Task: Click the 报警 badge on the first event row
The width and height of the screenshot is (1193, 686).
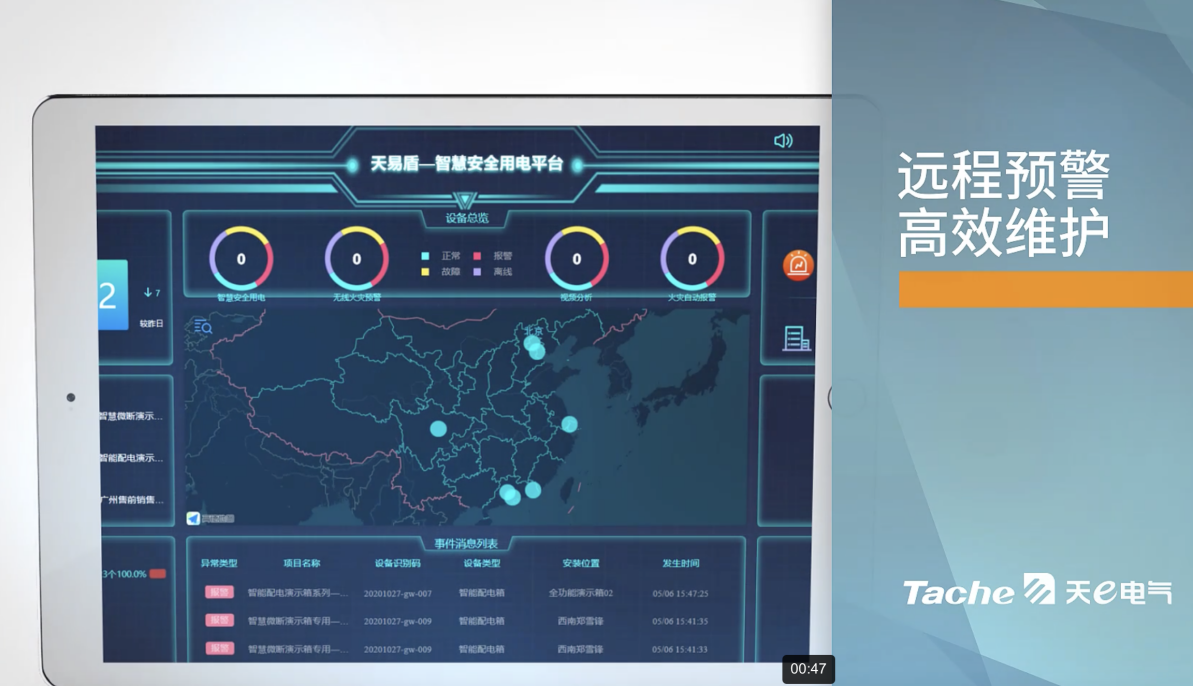Action: tap(219, 591)
